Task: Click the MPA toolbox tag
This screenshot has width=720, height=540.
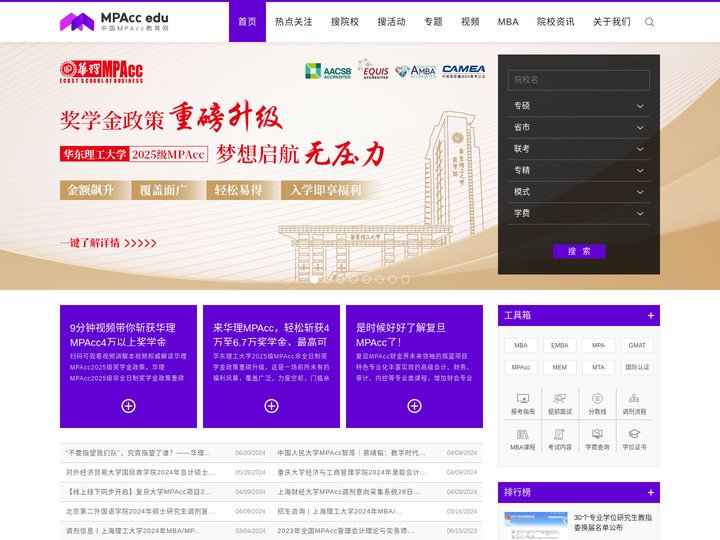Action: pyautogui.click(x=598, y=345)
